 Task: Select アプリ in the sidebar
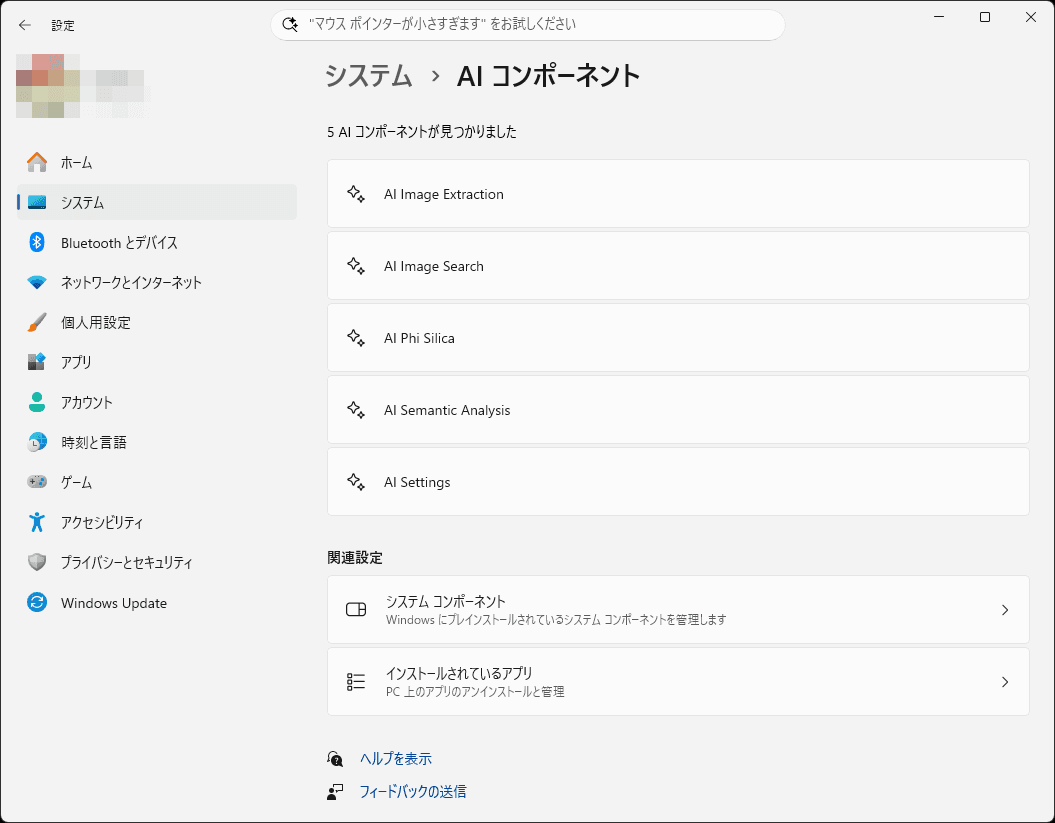(x=156, y=362)
